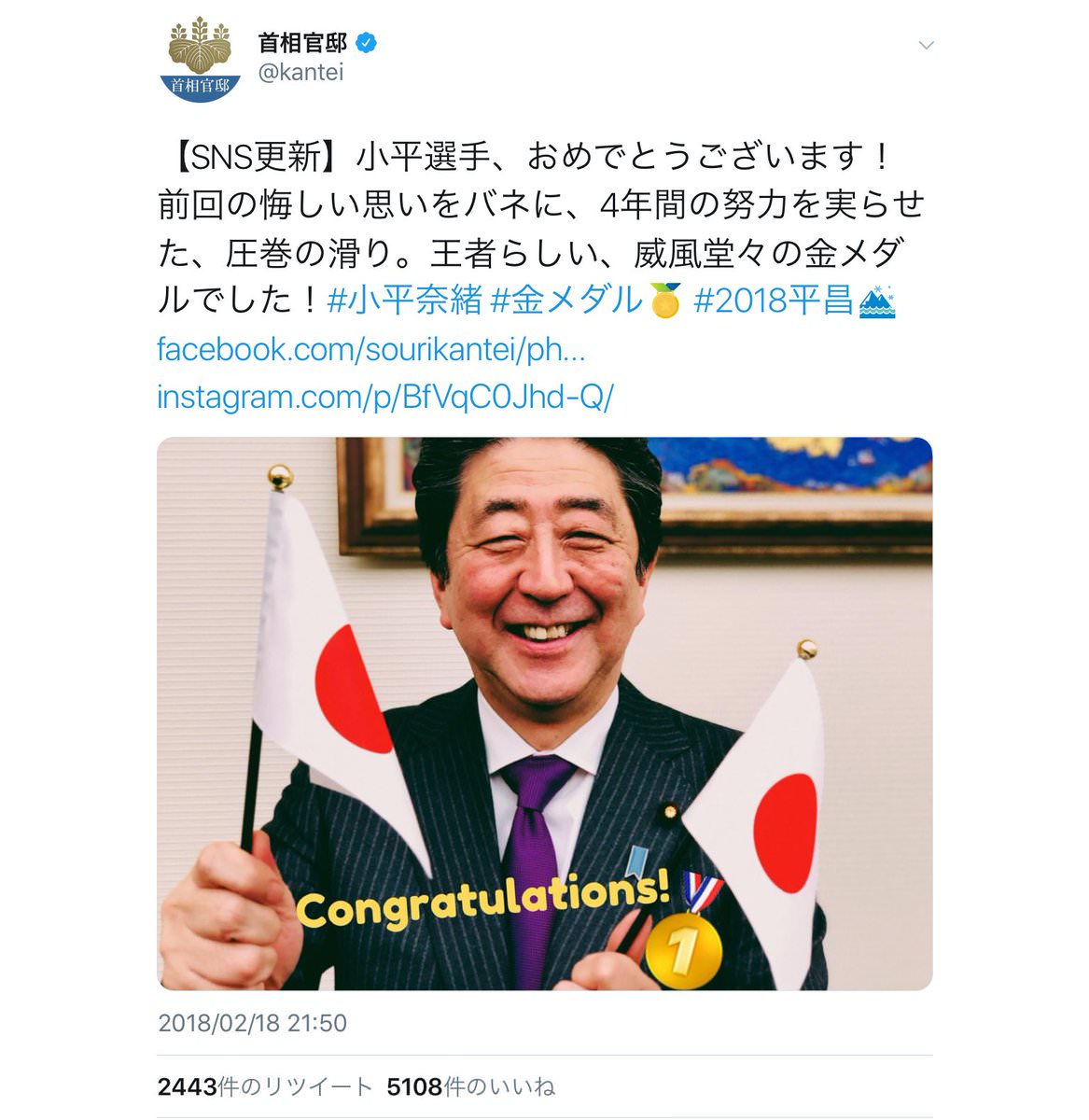
Task: View the 2443件のリツイート list
Action: [265, 1086]
